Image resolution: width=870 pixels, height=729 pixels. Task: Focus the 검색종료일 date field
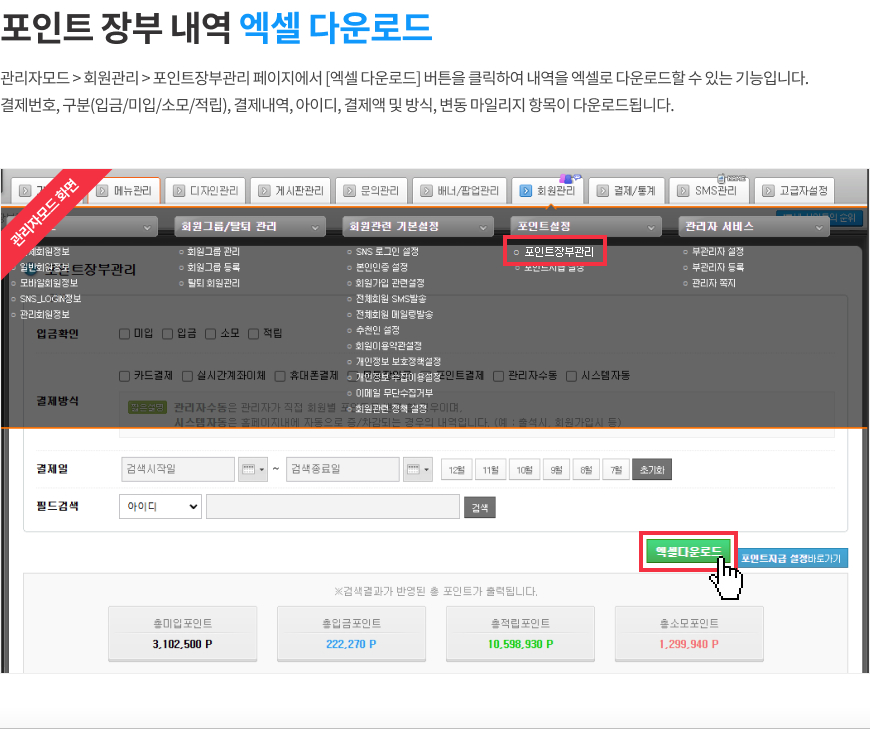[x=343, y=469]
